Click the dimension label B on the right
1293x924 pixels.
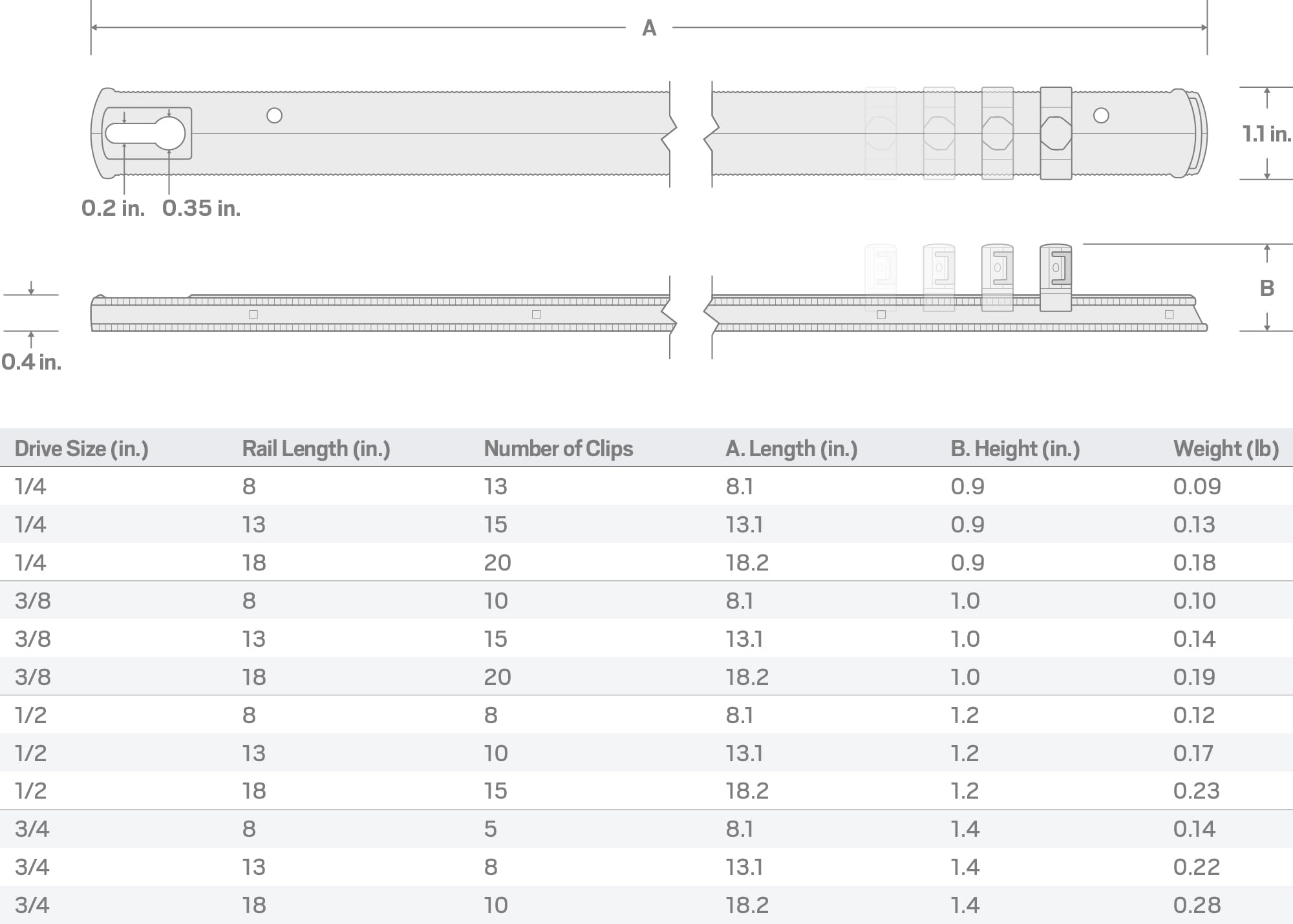click(x=1267, y=288)
